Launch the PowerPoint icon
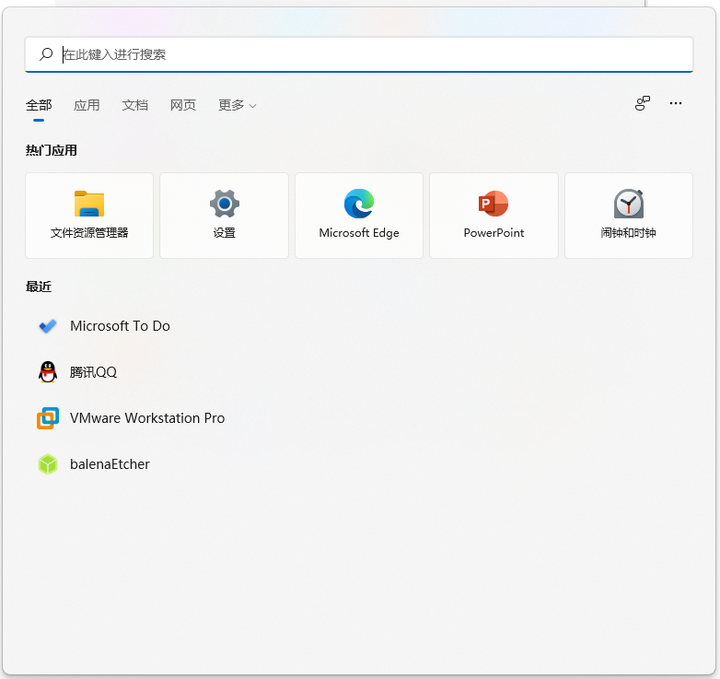 click(x=494, y=203)
